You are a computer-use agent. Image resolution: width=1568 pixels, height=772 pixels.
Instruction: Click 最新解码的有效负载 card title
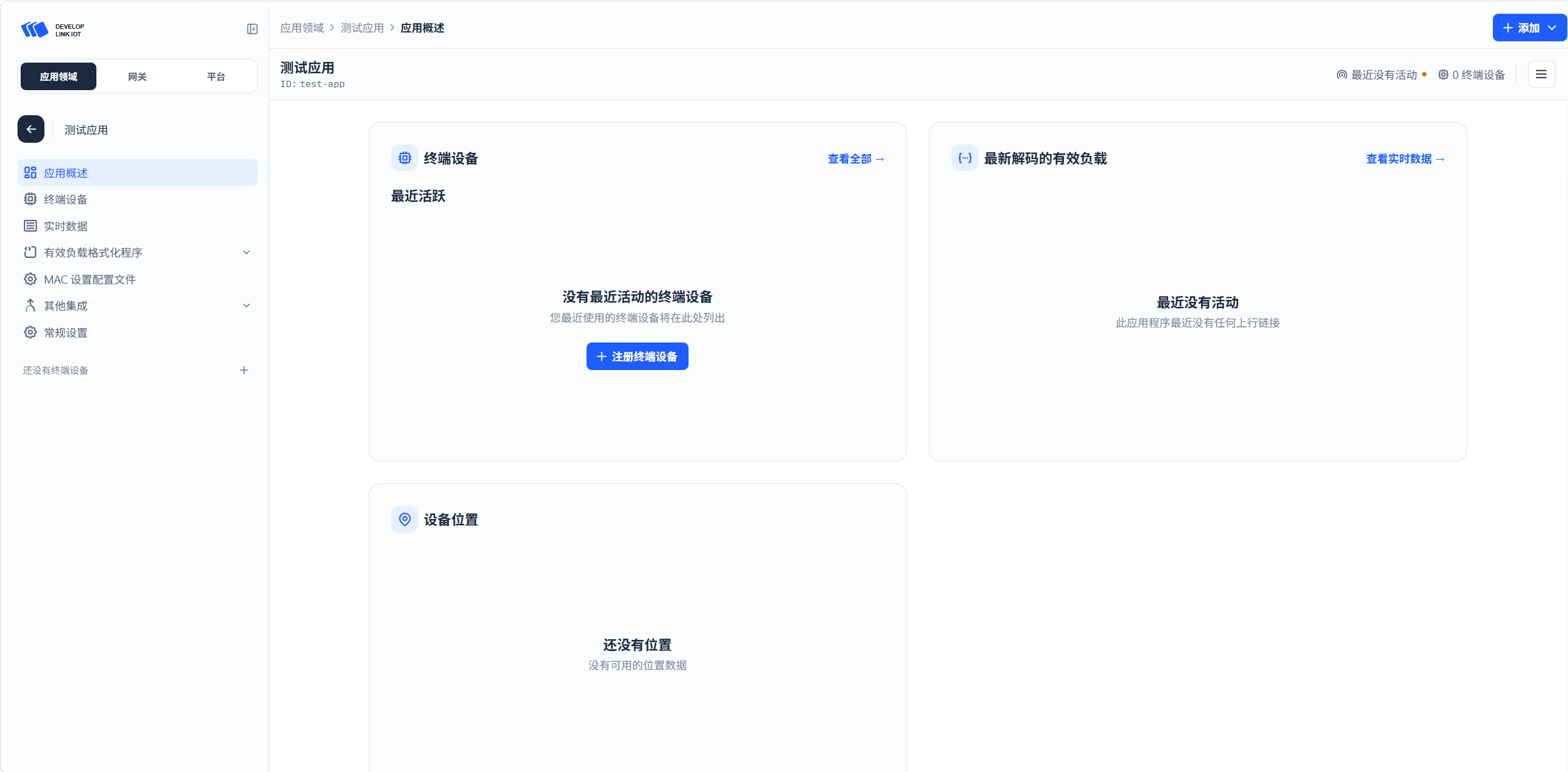coord(1045,158)
